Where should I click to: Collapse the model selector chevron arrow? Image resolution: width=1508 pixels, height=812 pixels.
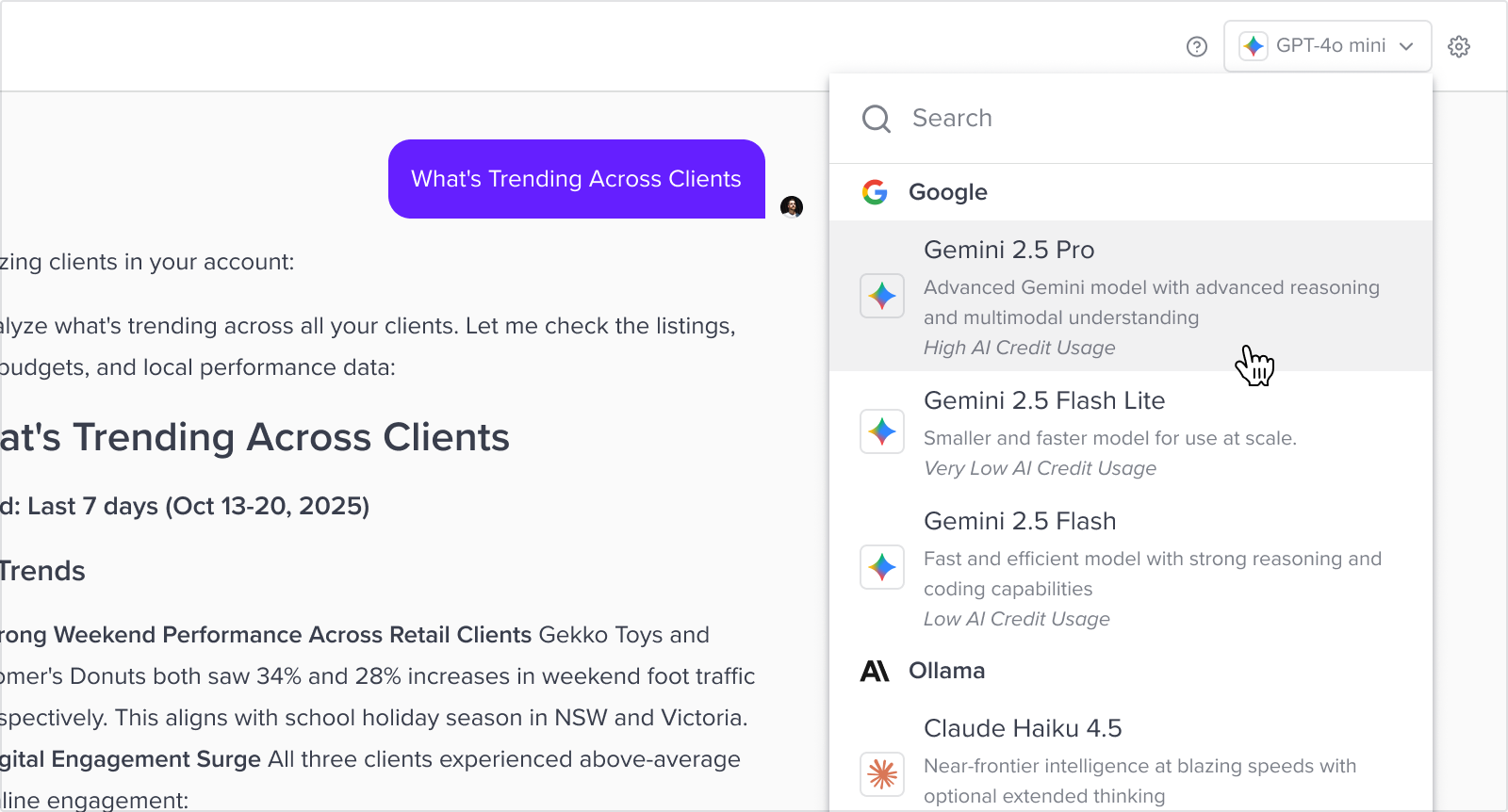[1406, 46]
